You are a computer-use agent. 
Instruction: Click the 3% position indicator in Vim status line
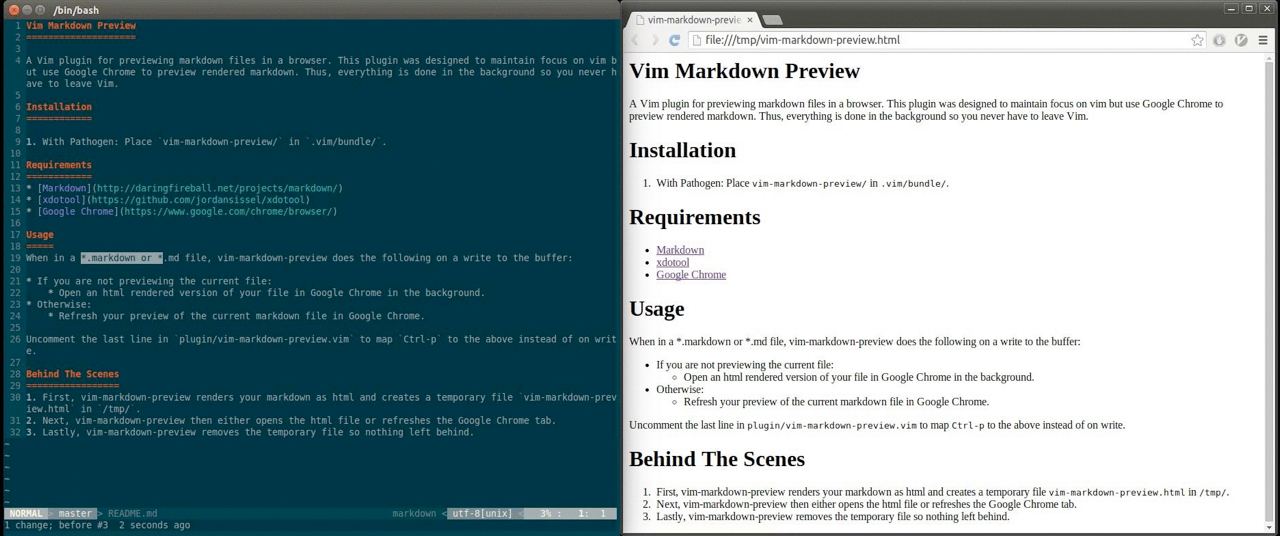547,513
